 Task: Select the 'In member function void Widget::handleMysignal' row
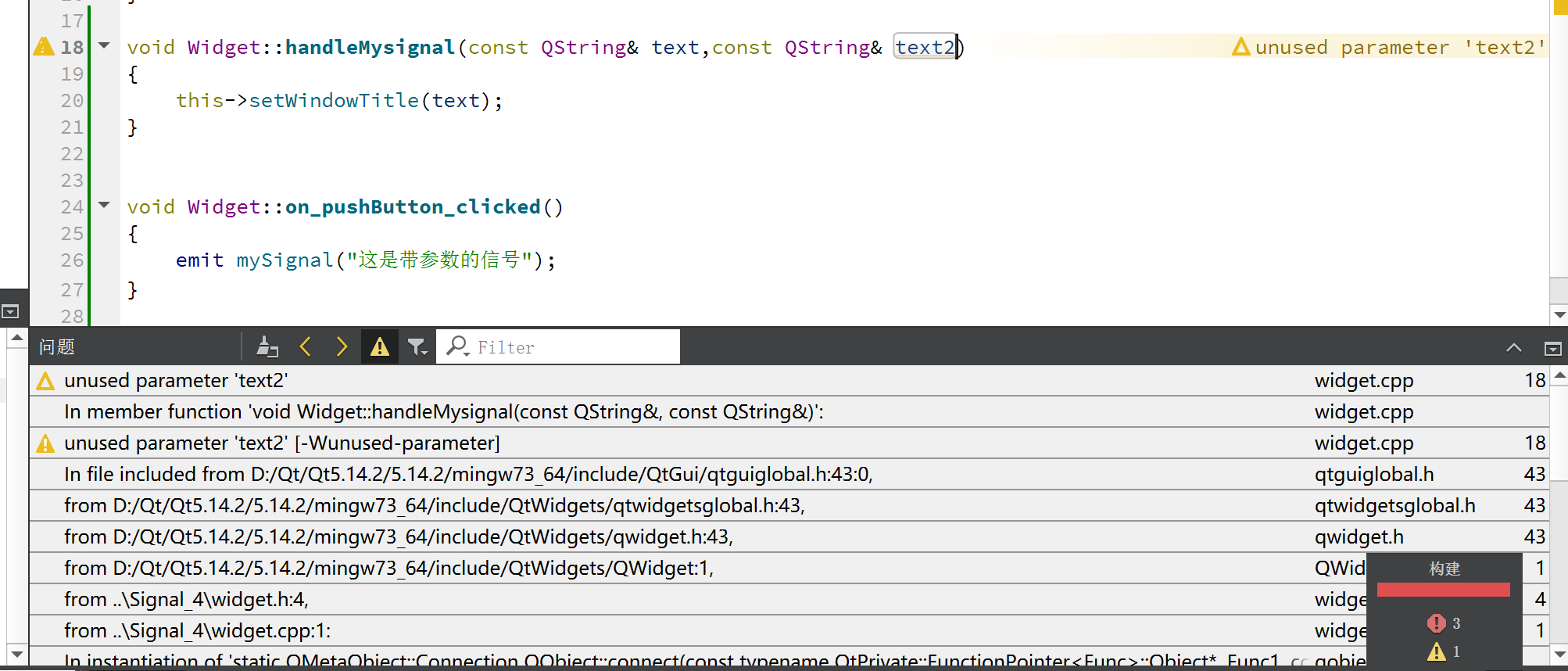[x=789, y=412]
